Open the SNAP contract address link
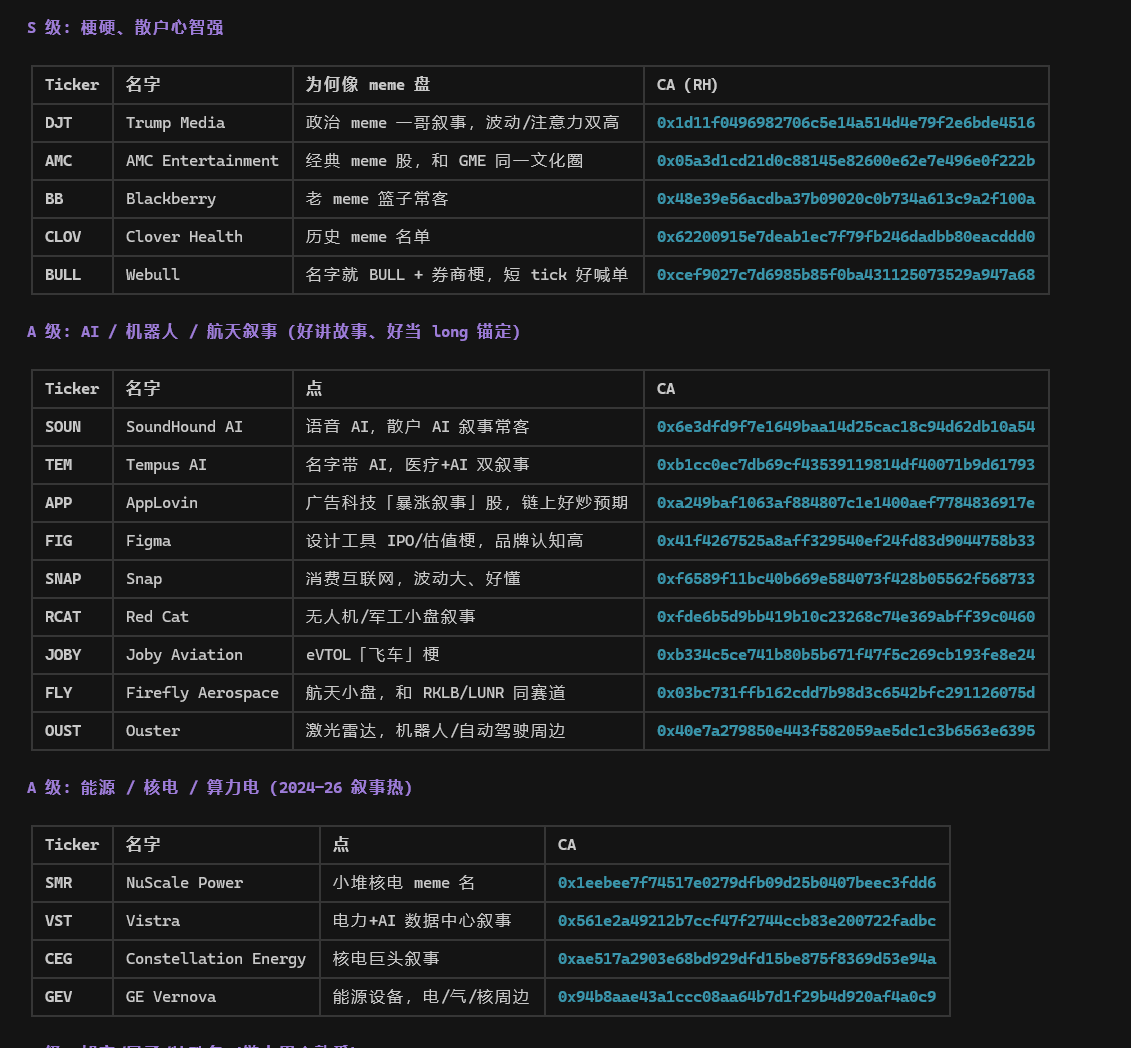This screenshot has height=1048, width=1131. tap(845, 579)
